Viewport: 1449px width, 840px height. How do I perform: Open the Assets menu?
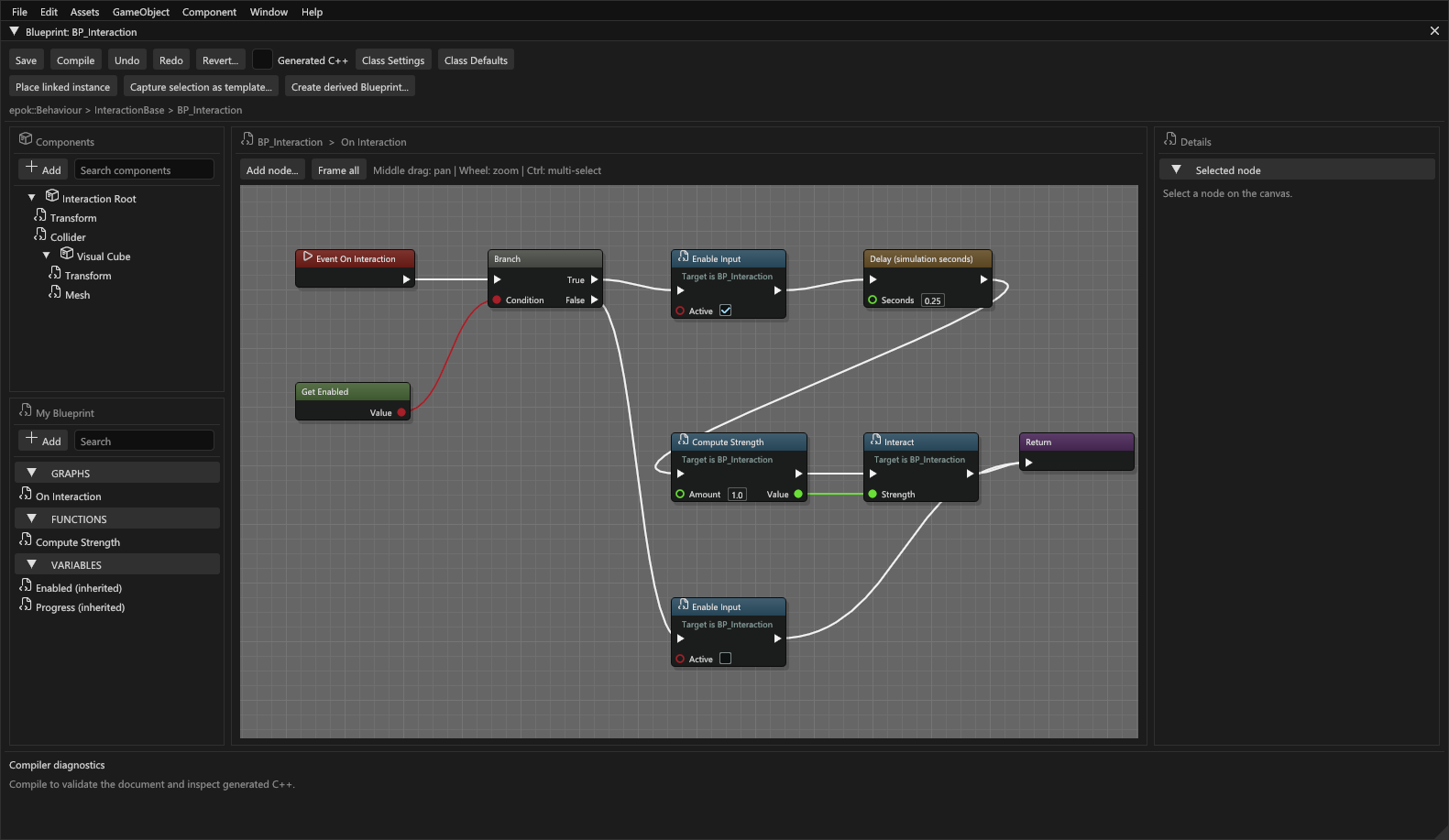(x=84, y=12)
